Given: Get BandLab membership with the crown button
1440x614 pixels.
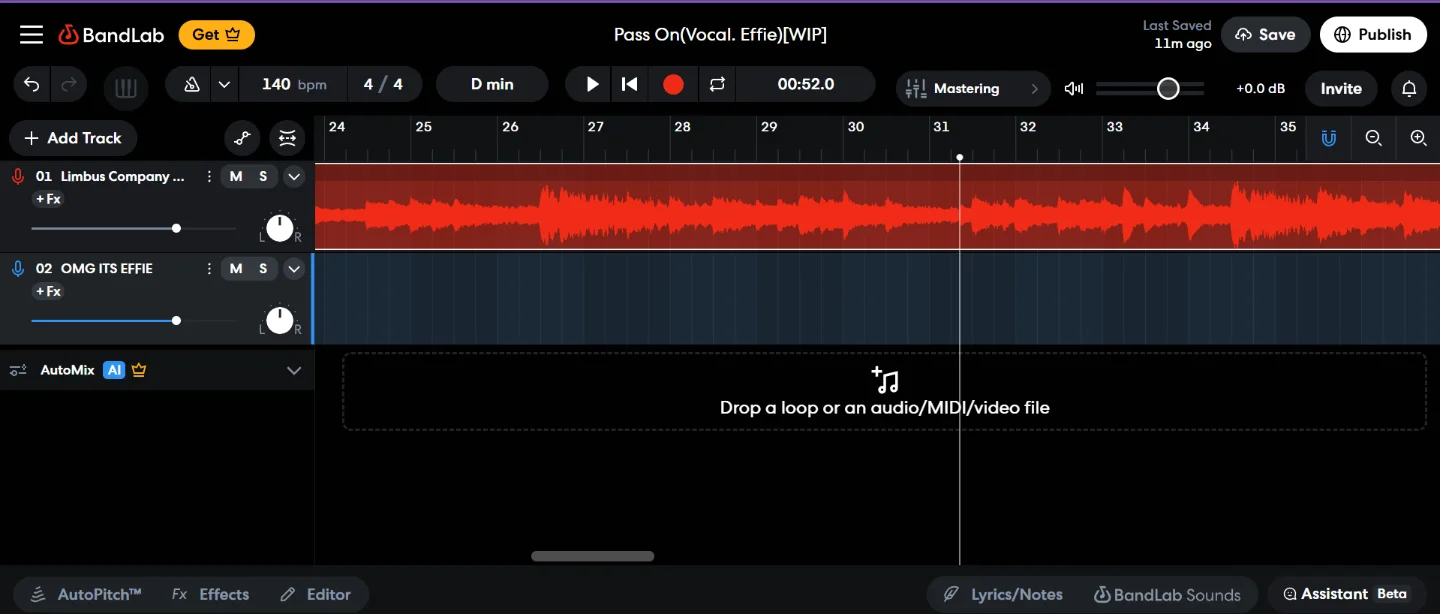Looking at the screenshot, I should (217, 35).
